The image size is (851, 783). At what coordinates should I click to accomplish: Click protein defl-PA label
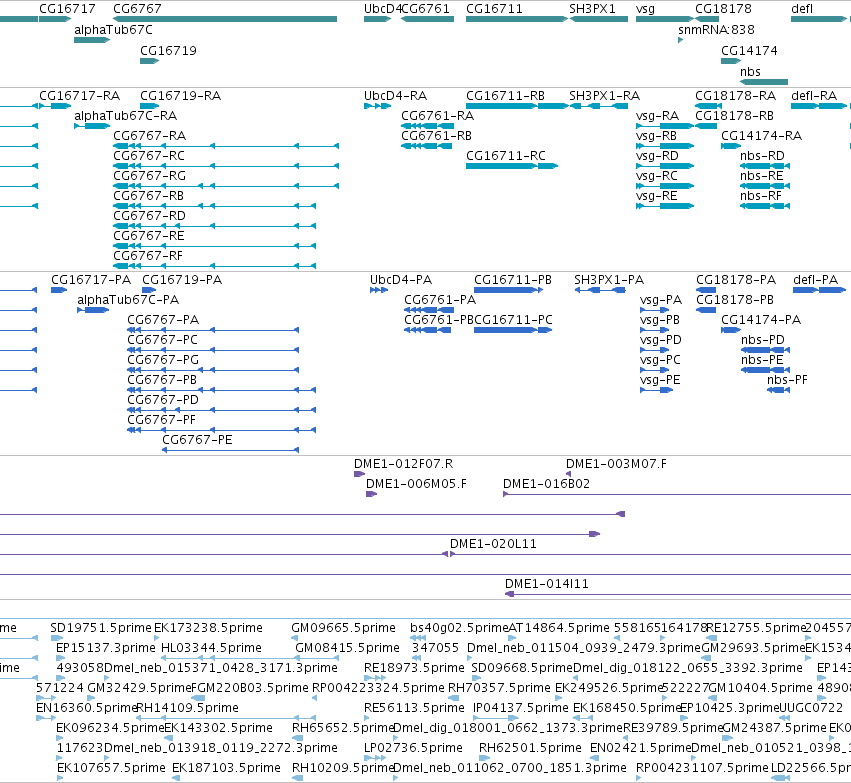[x=816, y=280]
